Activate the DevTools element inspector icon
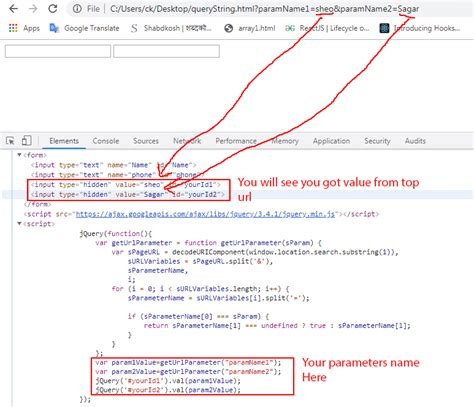The width and height of the screenshot is (474, 407). click(x=10, y=141)
